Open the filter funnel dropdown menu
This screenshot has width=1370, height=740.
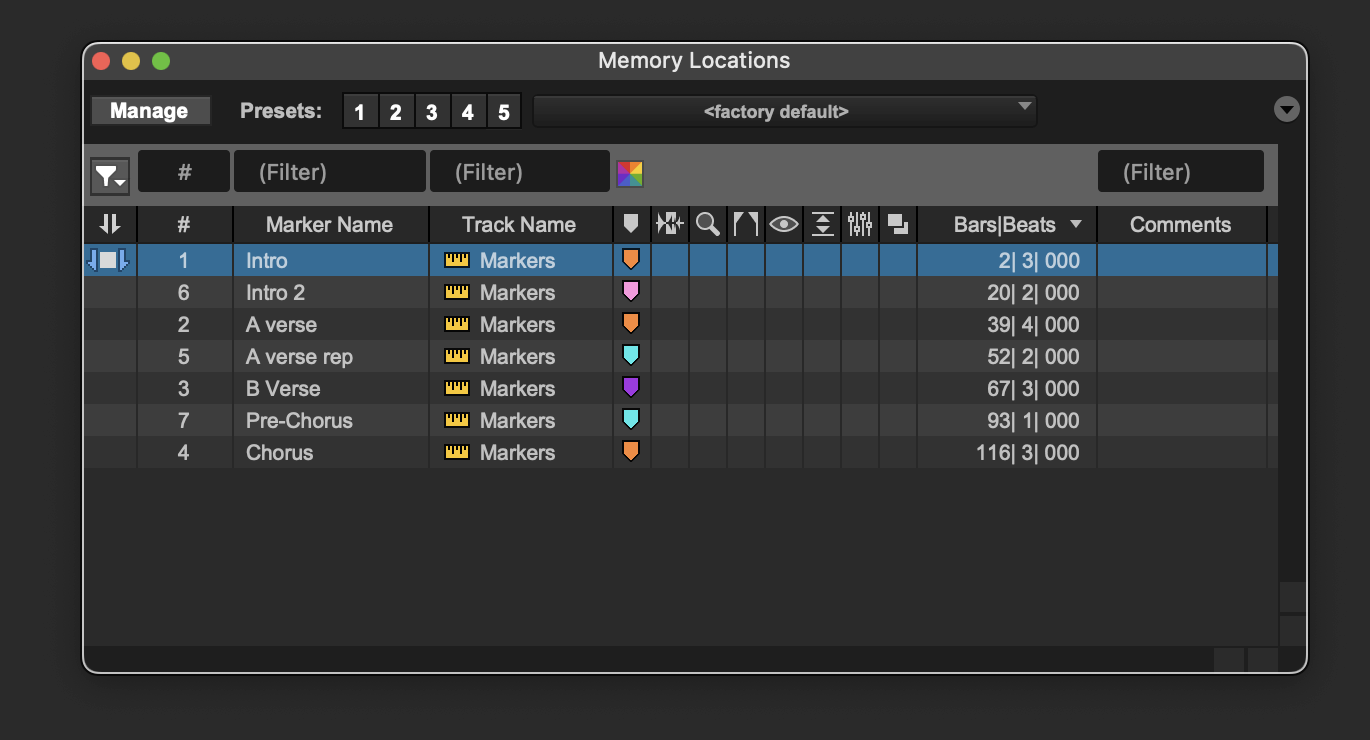(x=110, y=176)
